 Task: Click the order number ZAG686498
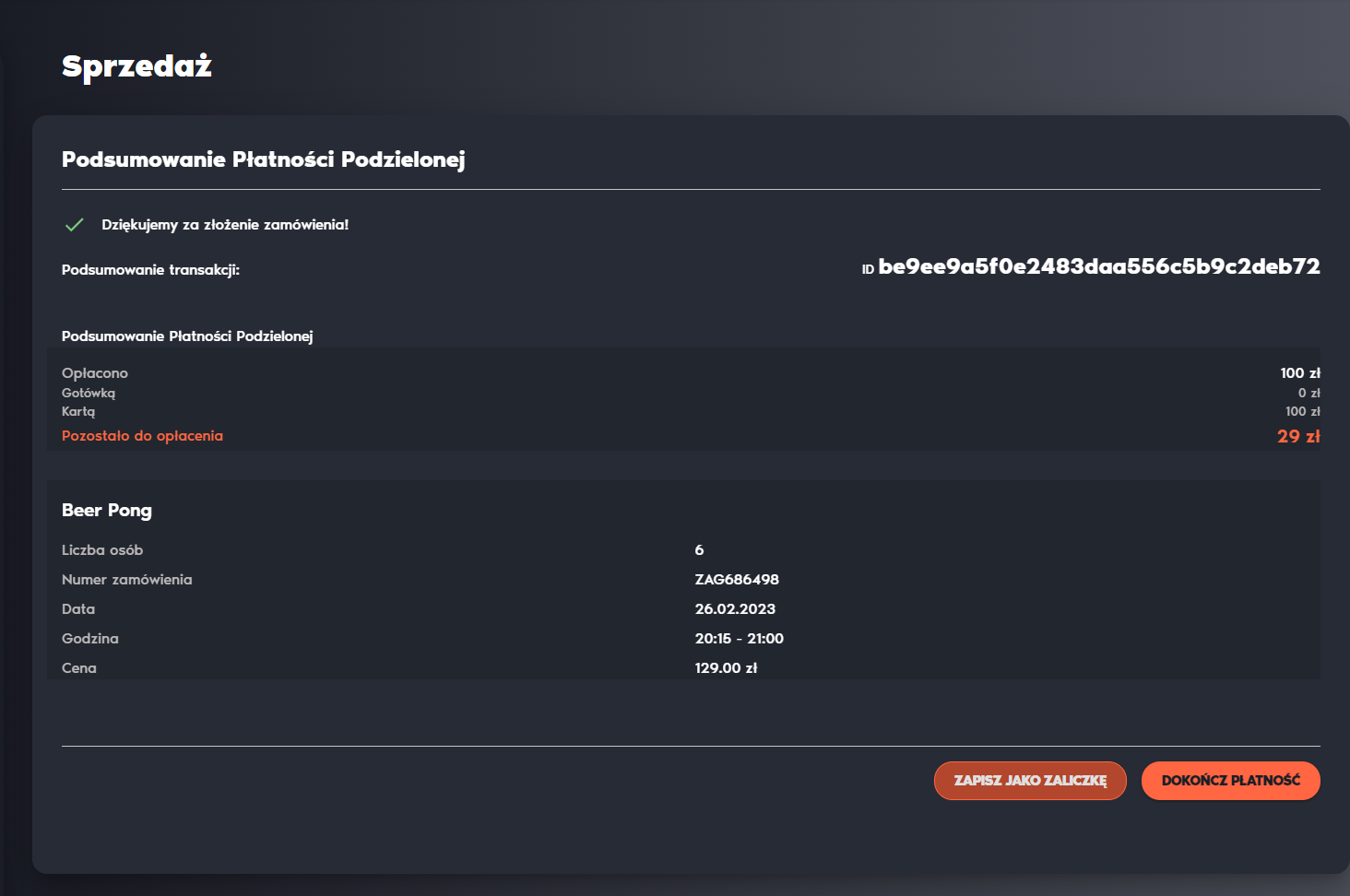[737, 580]
